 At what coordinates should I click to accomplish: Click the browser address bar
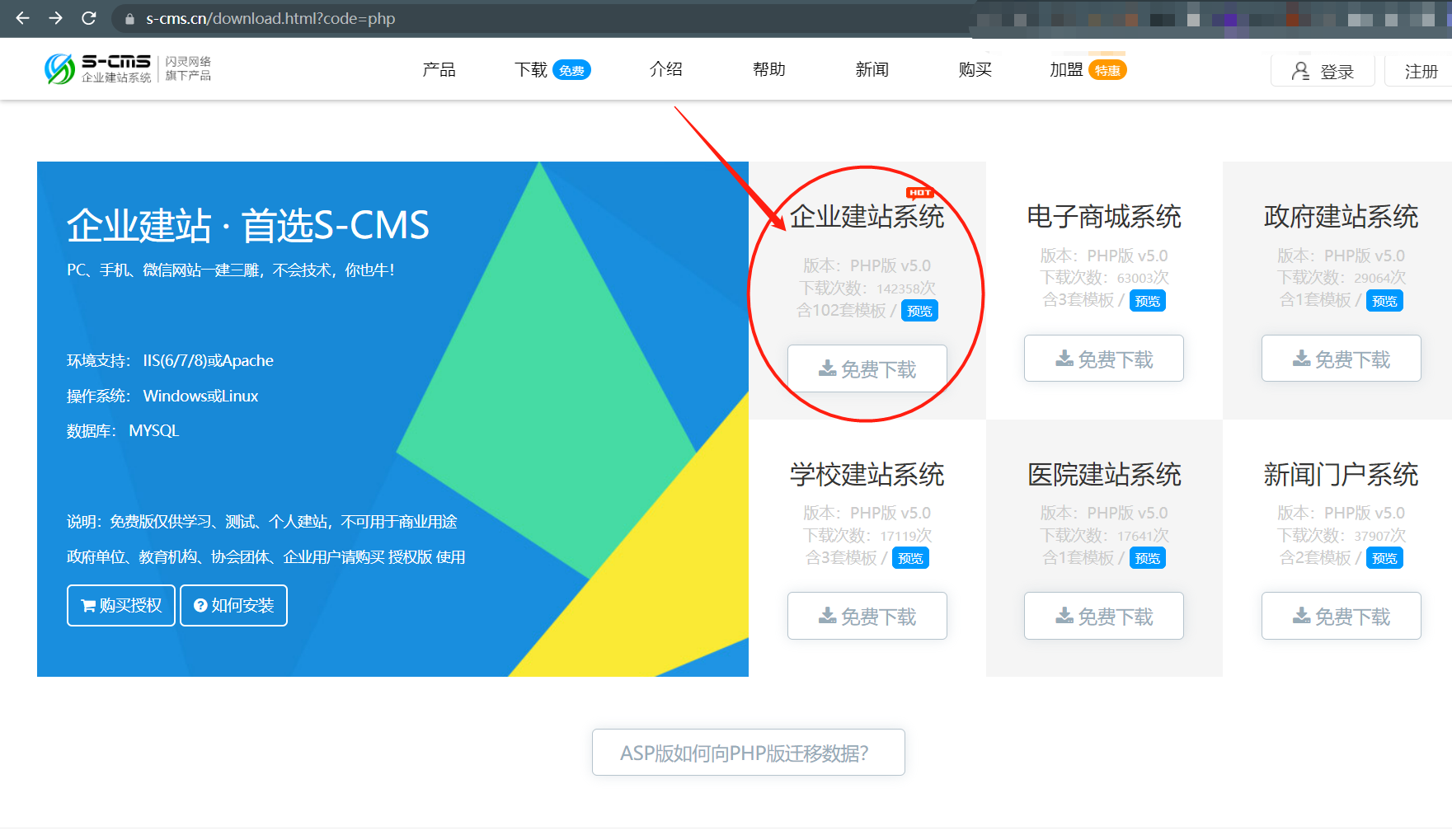point(330,18)
